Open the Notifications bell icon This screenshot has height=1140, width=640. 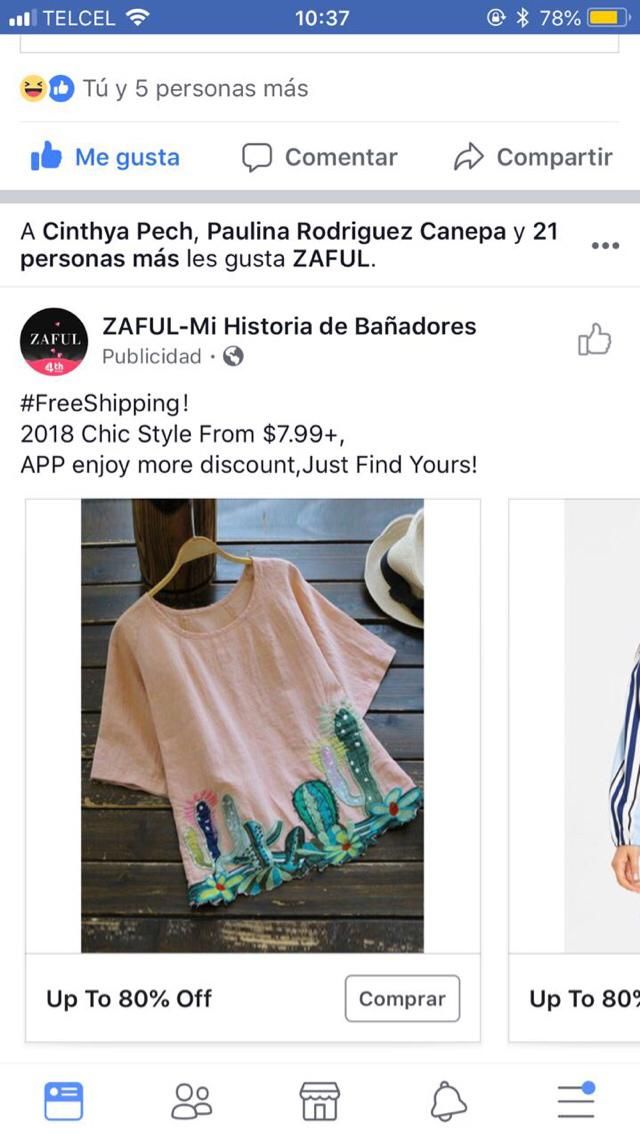point(448,1101)
